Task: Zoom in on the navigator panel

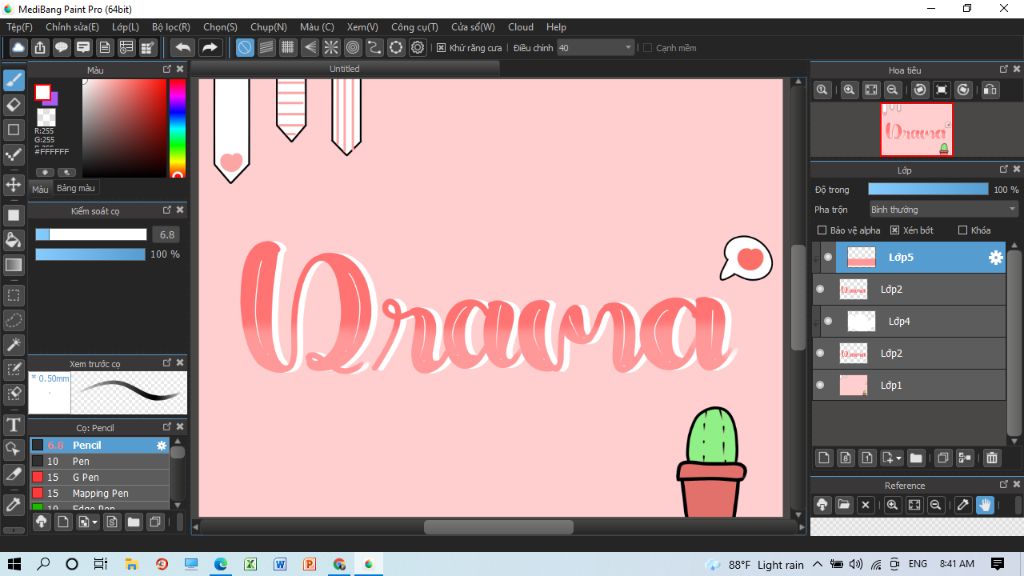Action: 849,90
